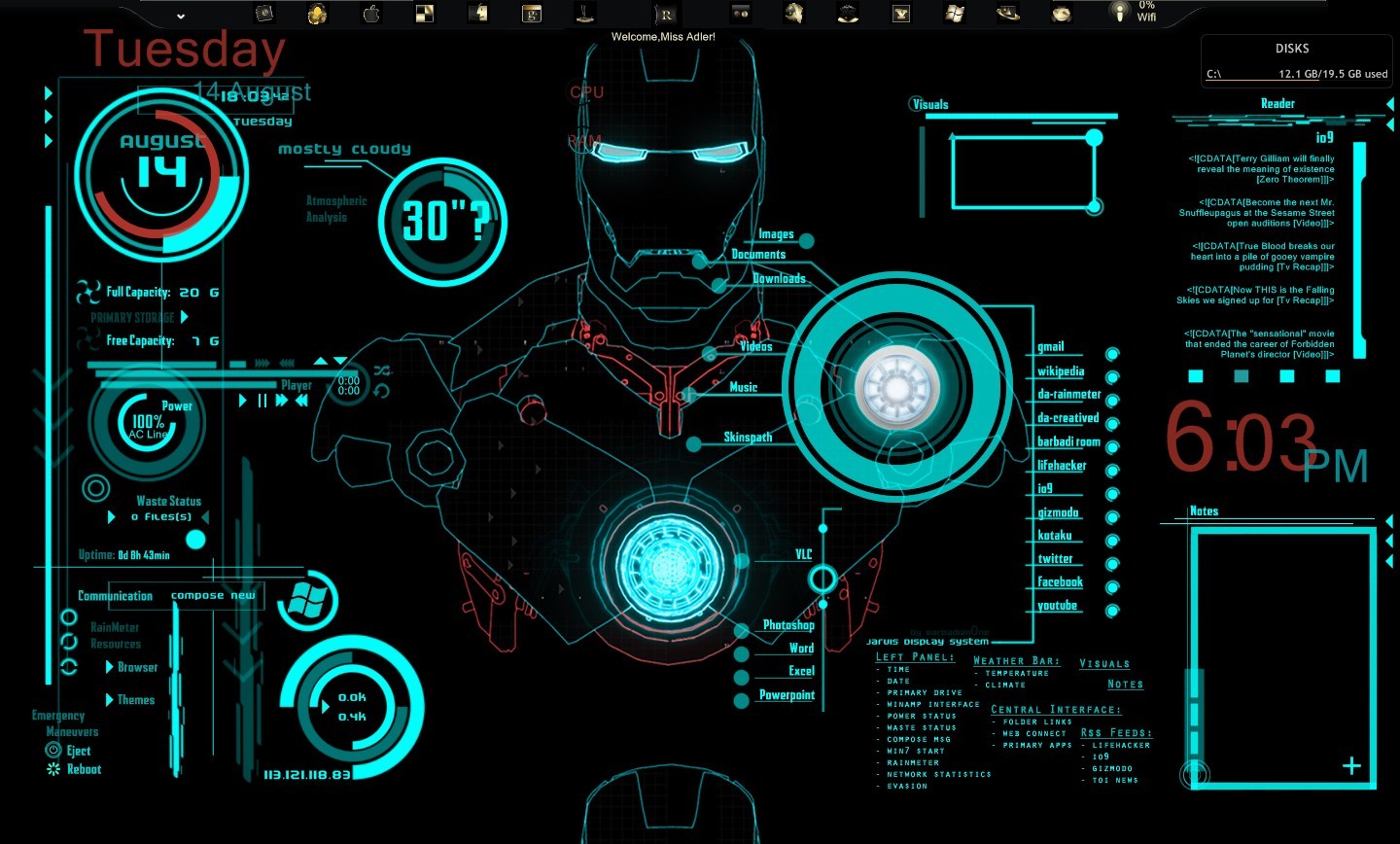Launch Photoshop from primary apps
This screenshot has height=844, width=1400.
(788, 625)
